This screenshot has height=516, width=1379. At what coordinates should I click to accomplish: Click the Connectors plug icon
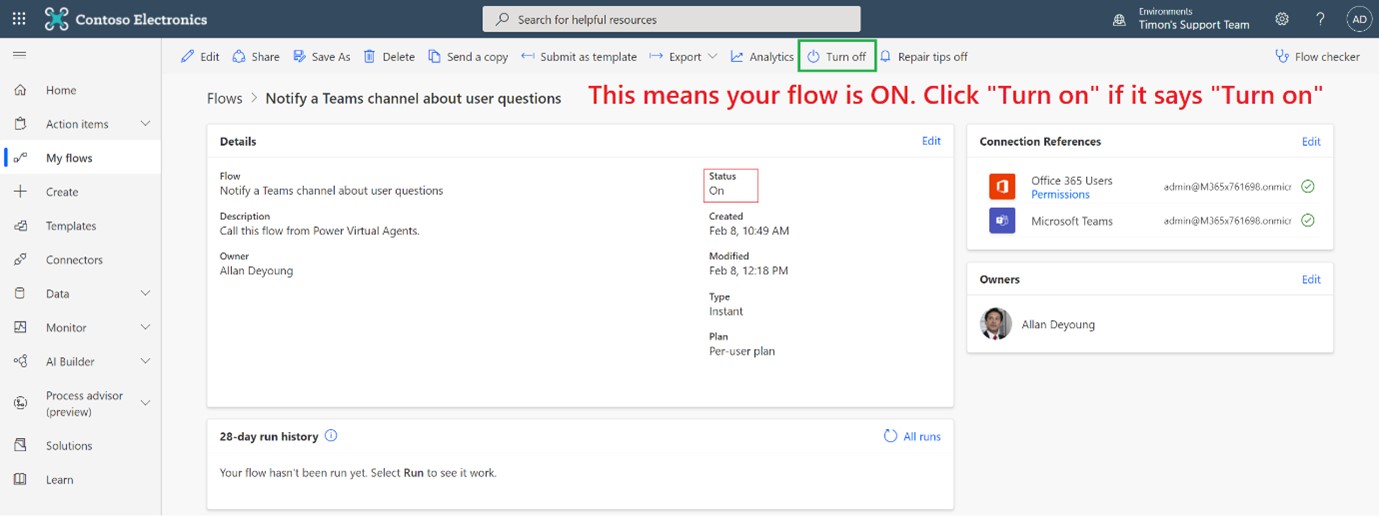20,260
